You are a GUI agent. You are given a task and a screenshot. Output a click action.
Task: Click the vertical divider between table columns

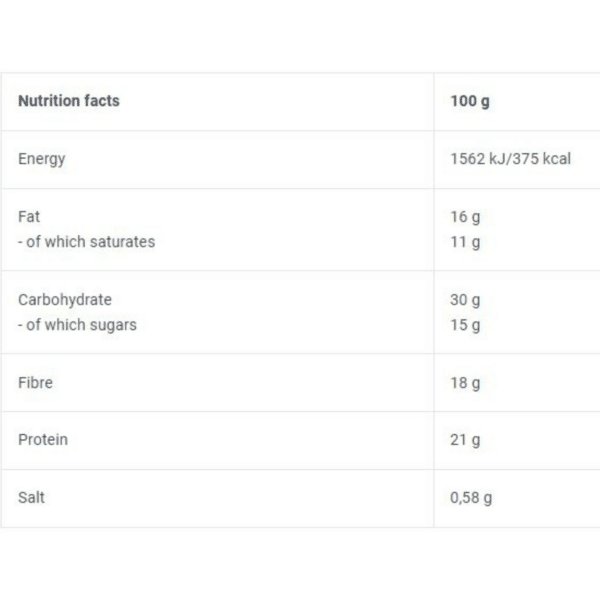[x=434, y=300]
